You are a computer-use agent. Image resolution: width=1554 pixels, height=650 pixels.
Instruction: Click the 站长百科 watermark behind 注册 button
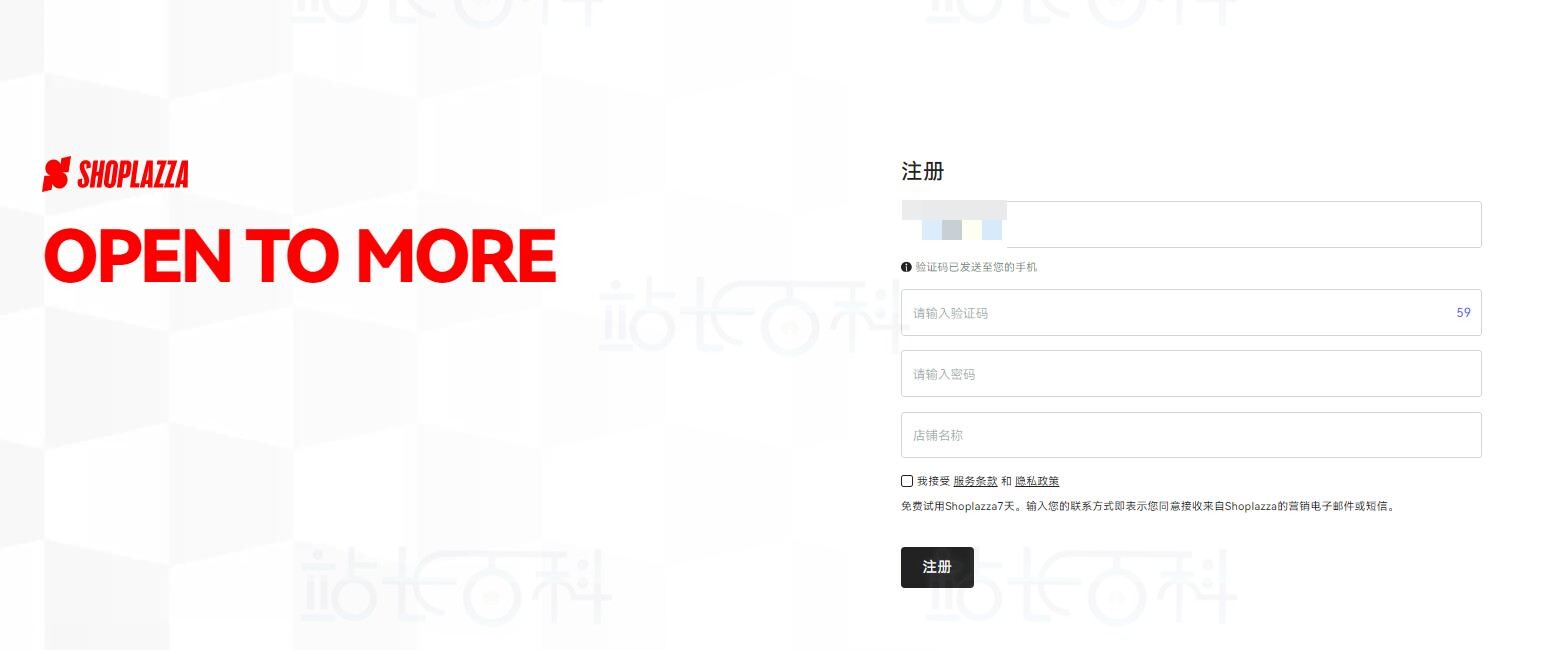coord(1080,585)
